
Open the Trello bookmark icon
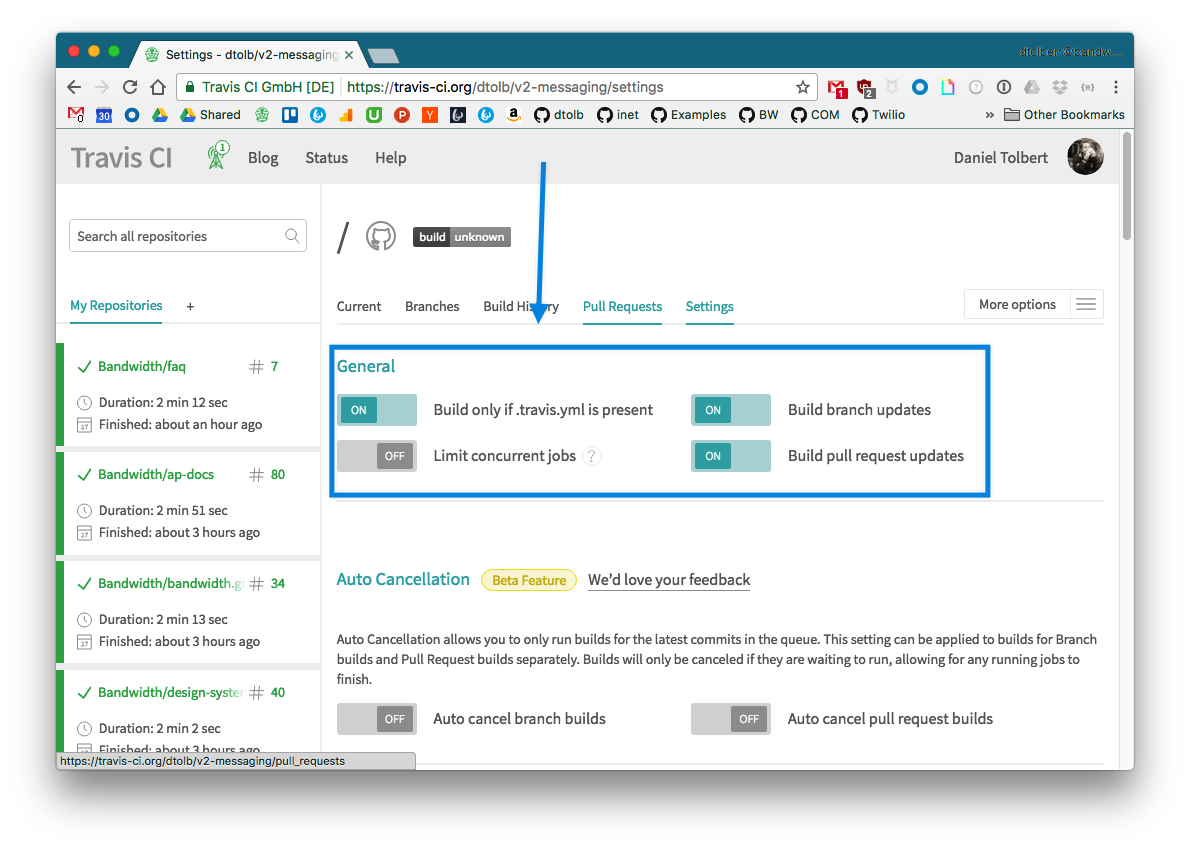pyautogui.click(x=290, y=115)
